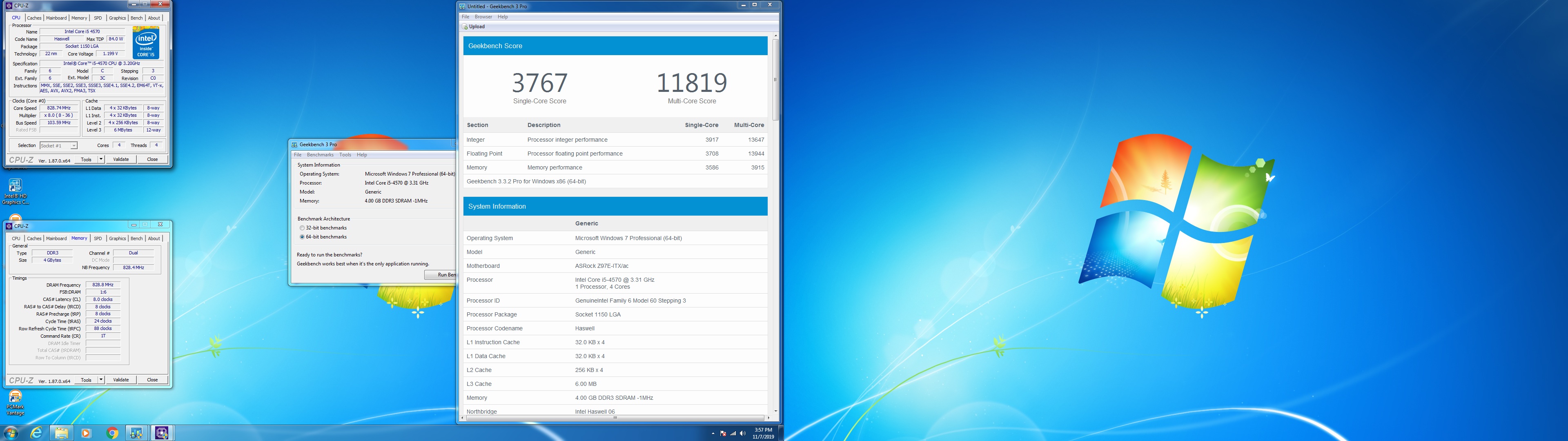This screenshot has width=1568, height=441.
Task: Click Close button in Memory CPU-Z window
Action: [x=152, y=380]
